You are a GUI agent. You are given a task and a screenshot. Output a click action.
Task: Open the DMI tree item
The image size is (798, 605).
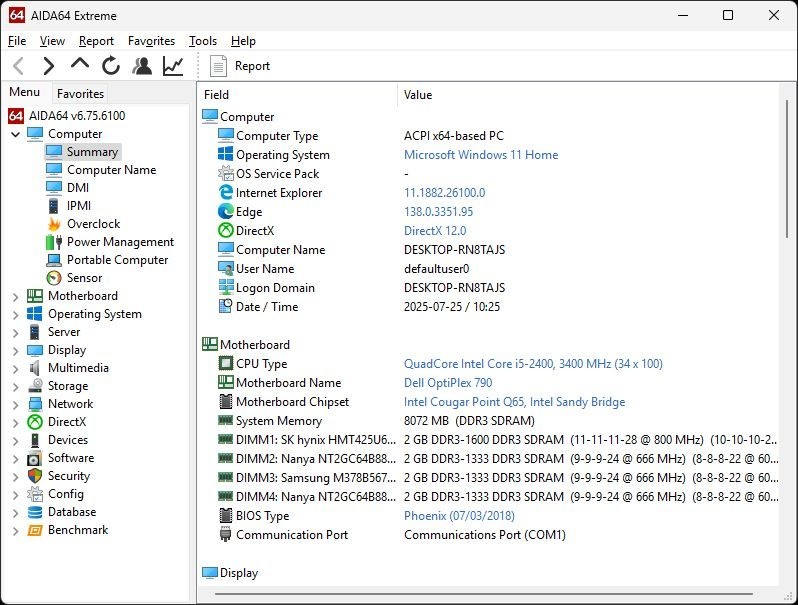(x=78, y=188)
